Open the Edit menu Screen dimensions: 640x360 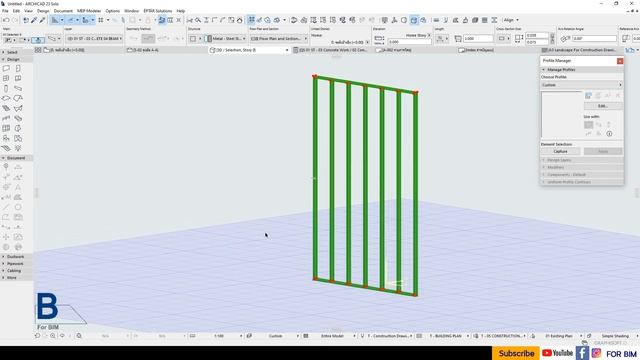pos(16,11)
